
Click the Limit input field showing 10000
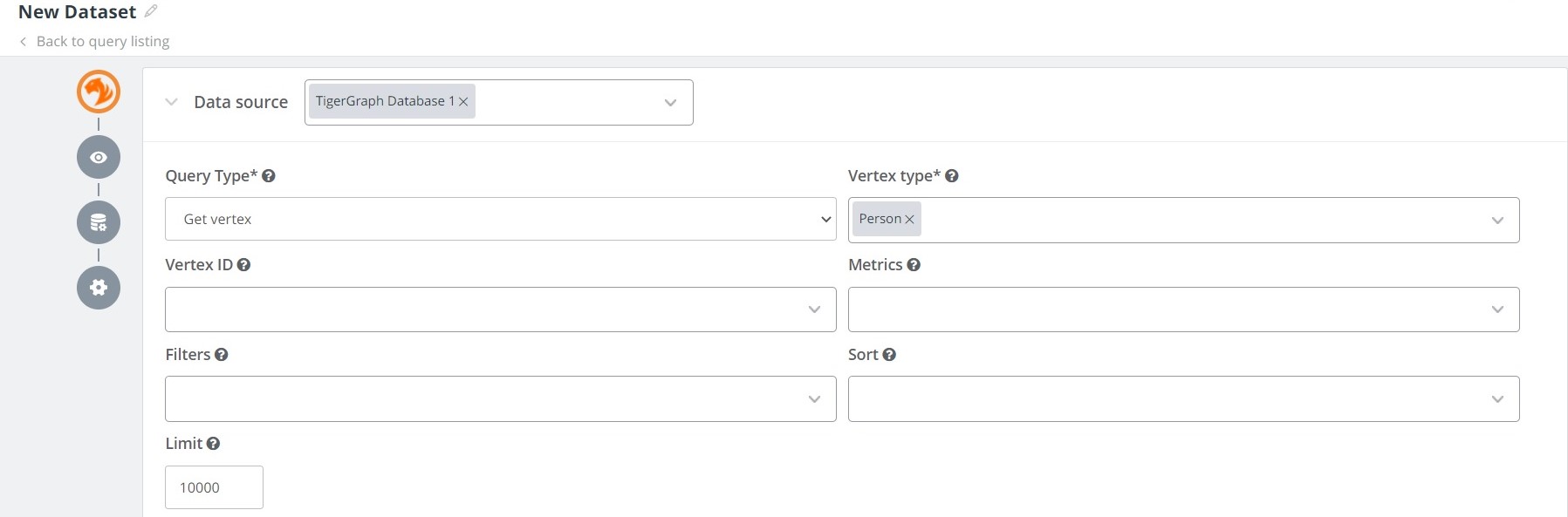tap(214, 487)
